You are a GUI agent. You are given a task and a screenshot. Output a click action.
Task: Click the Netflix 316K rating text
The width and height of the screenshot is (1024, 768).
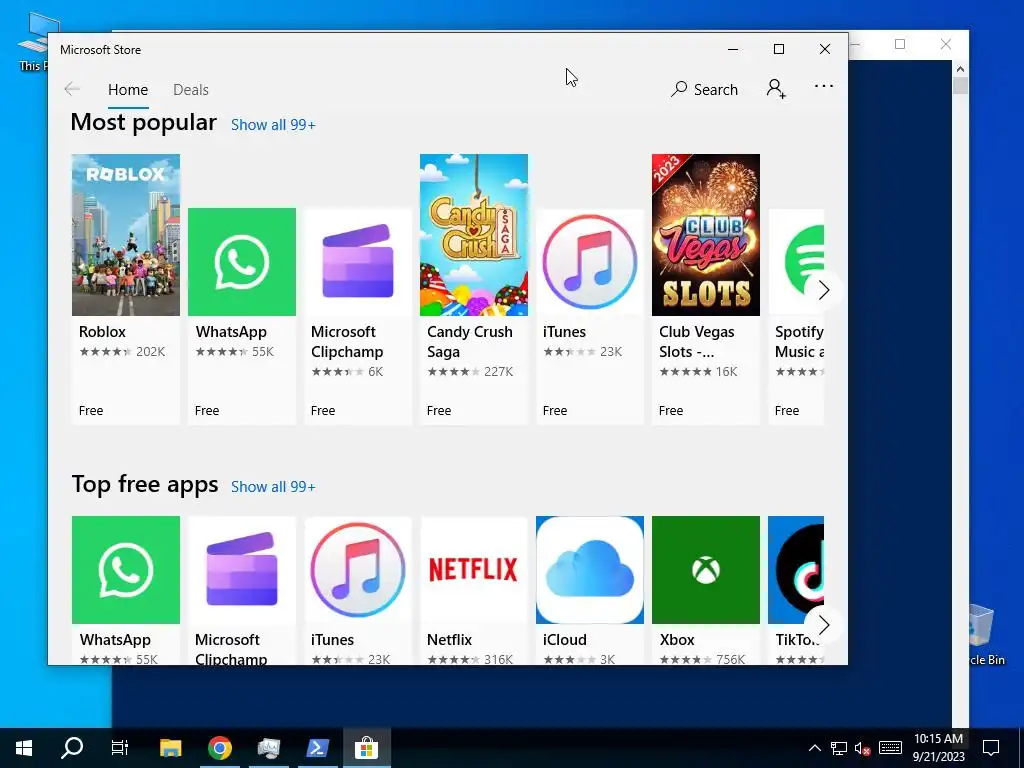[498, 660]
